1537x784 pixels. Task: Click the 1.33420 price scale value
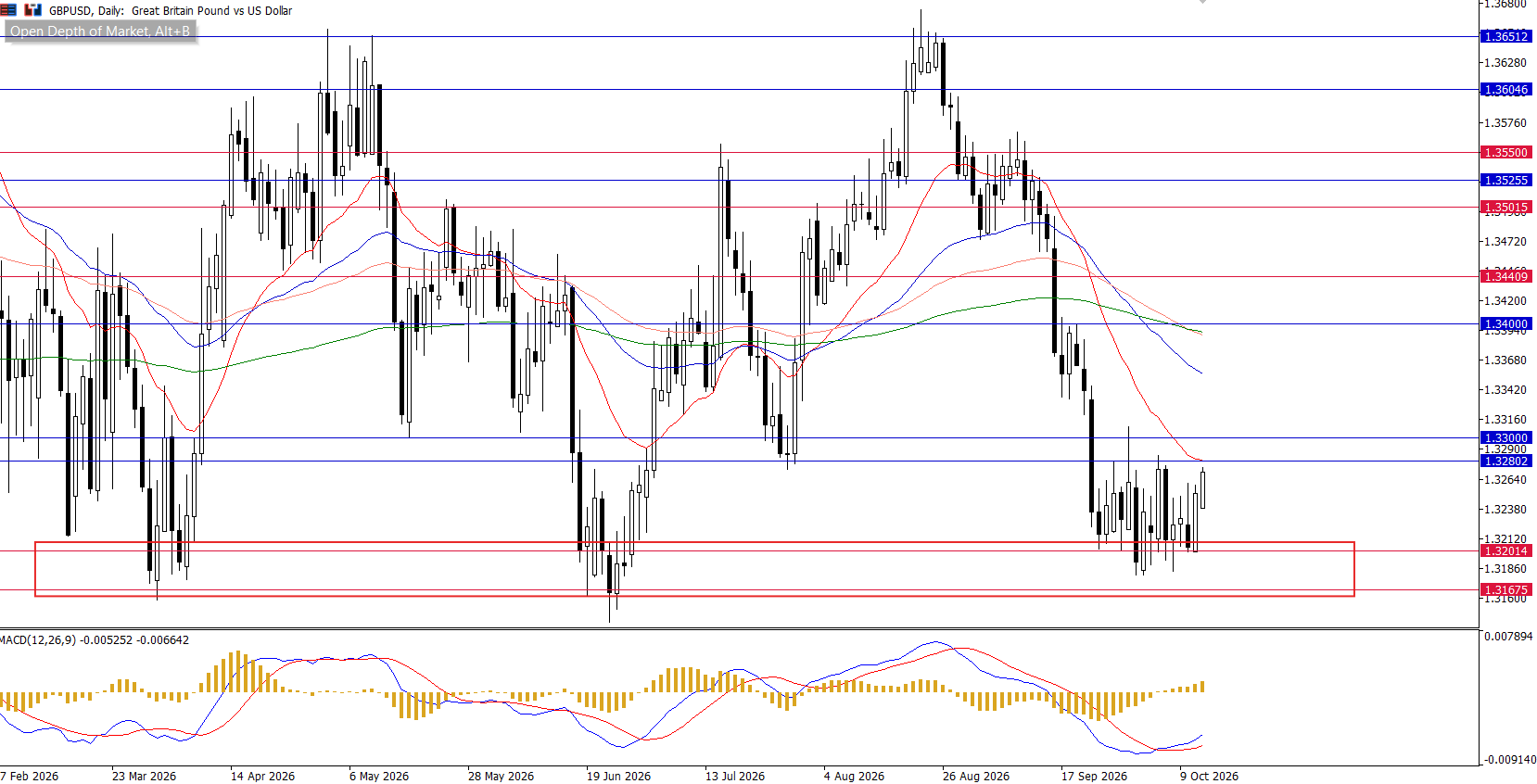pyautogui.click(x=1505, y=390)
